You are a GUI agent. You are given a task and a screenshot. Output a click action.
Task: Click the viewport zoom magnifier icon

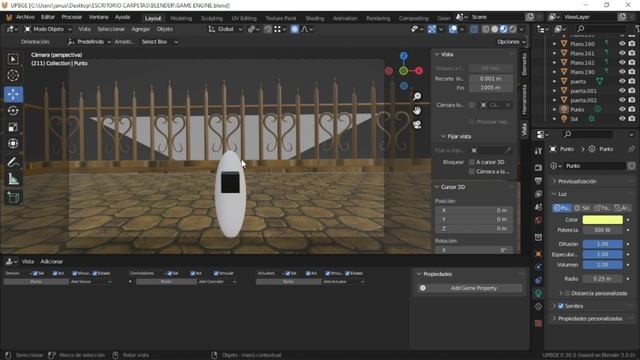pyautogui.click(x=417, y=96)
